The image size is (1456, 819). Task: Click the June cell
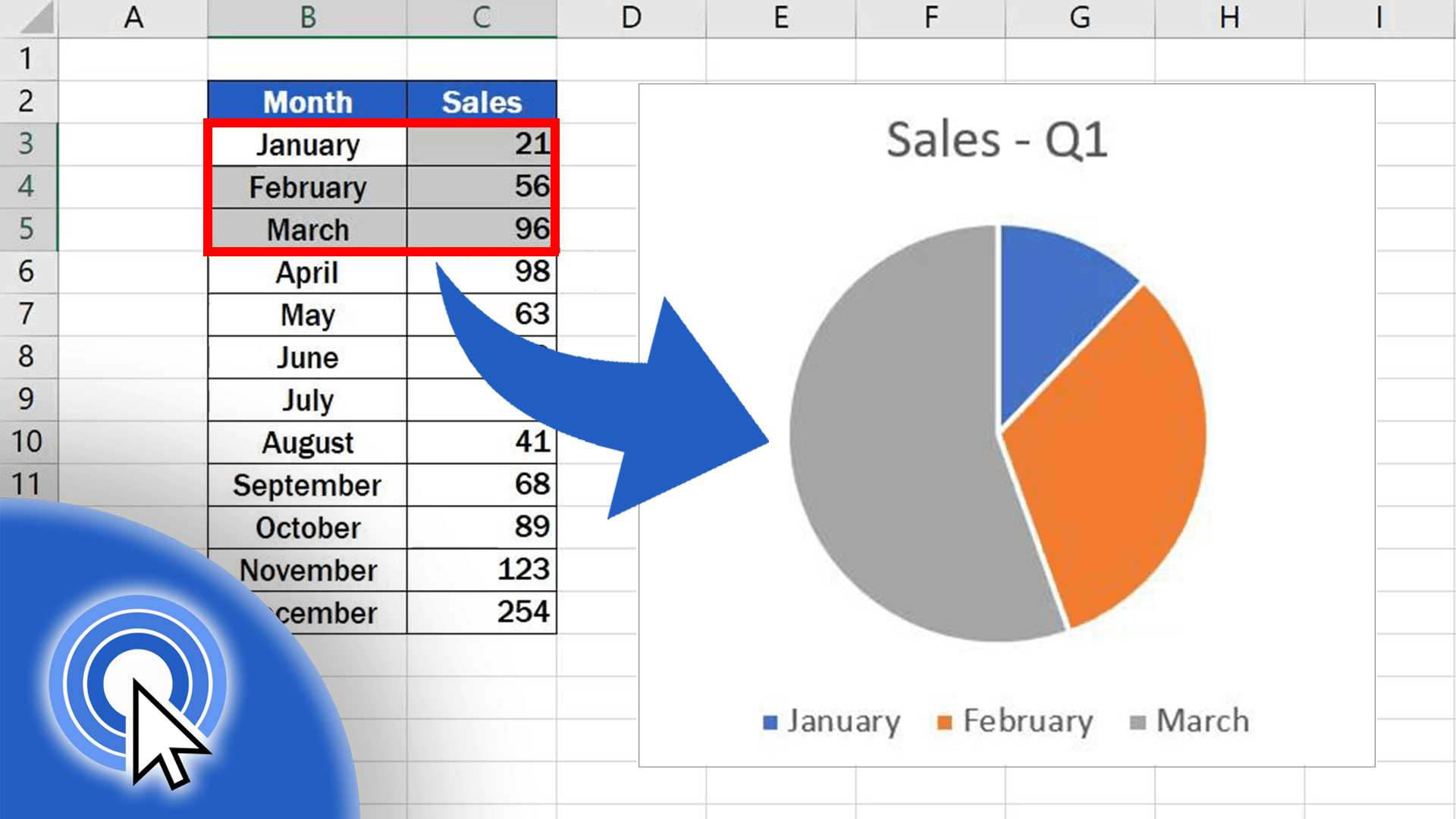point(307,357)
